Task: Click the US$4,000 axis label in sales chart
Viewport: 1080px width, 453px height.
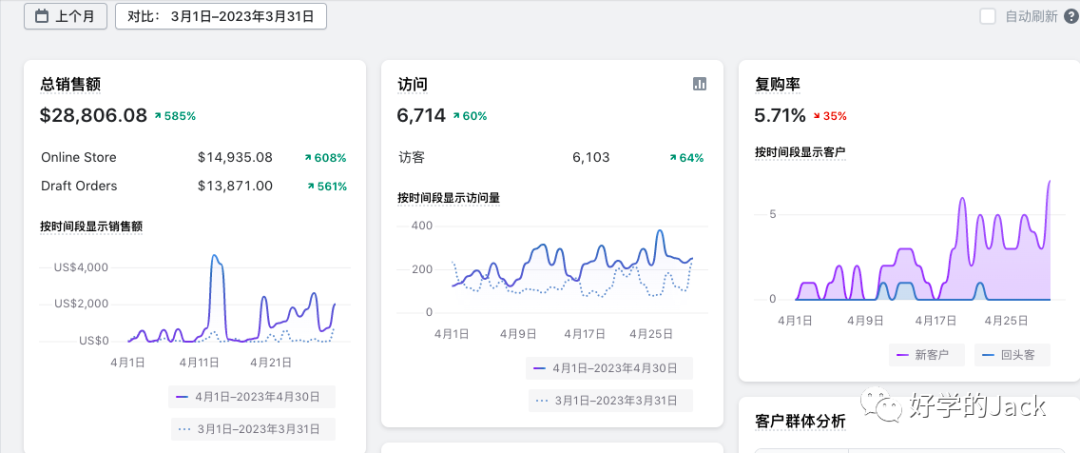Action: [81, 267]
